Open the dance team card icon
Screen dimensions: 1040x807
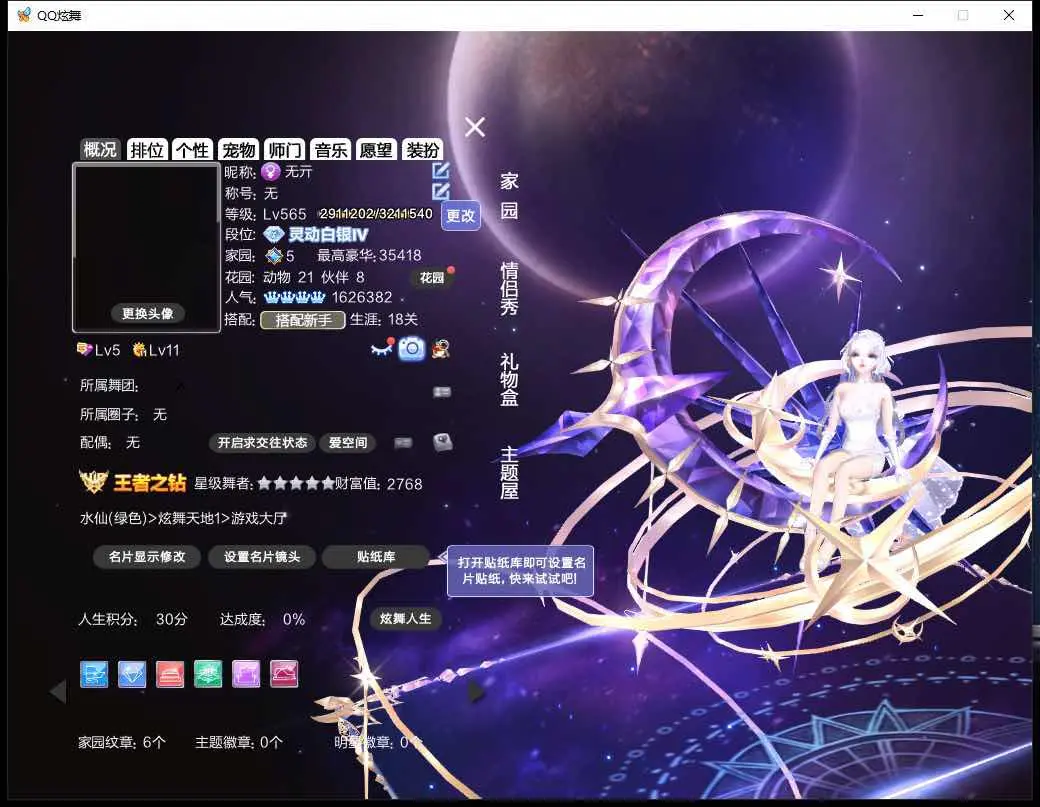tap(442, 392)
